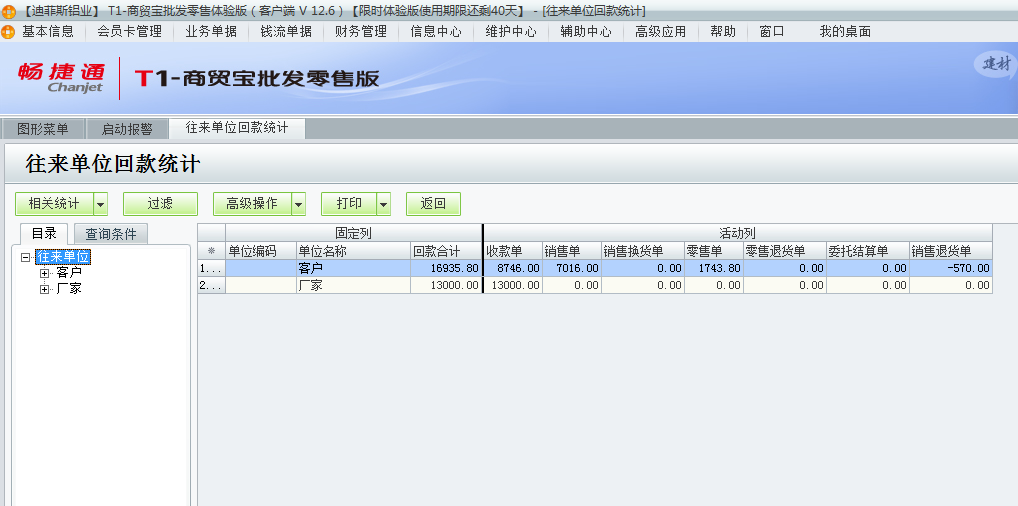Click the 固定列 group header
Image resolution: width=1018 pixels, height=506 pixels.
click(353, 233)
